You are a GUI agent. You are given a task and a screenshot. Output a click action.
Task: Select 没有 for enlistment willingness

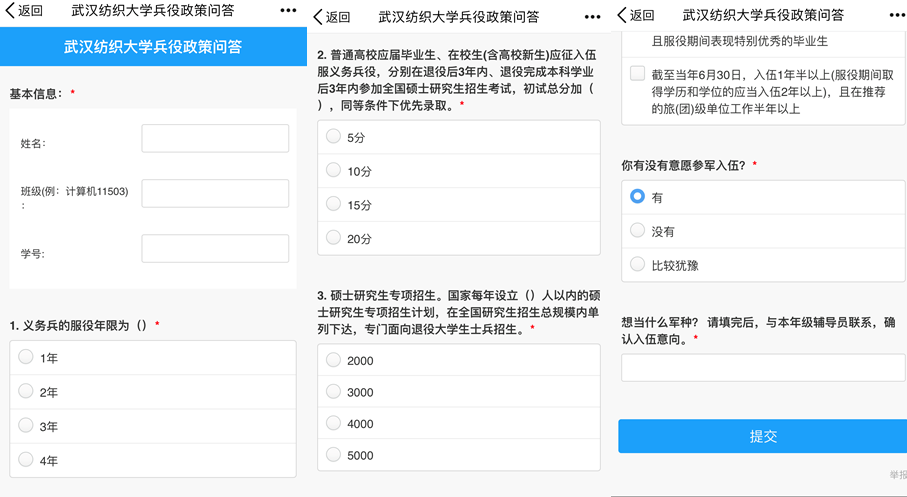click(764, 231)
